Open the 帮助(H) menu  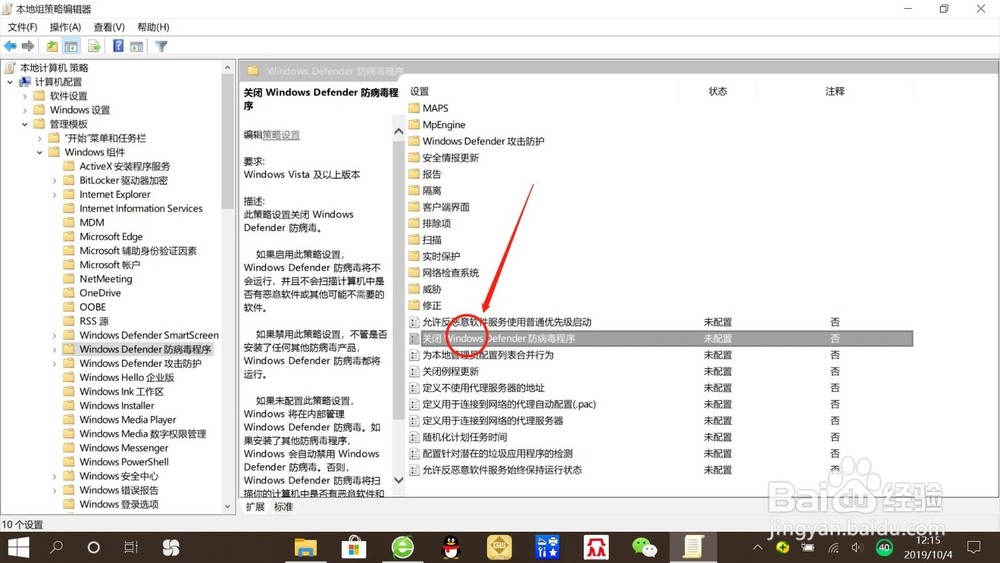coord(153,27)
